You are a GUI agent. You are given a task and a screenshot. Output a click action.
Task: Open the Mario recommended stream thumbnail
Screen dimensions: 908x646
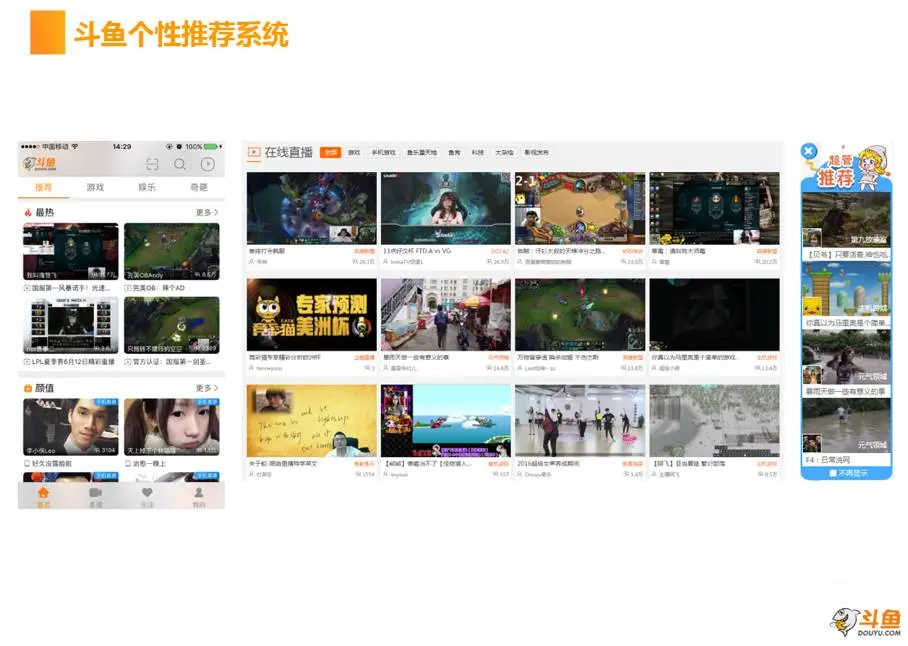coord(846,288)
